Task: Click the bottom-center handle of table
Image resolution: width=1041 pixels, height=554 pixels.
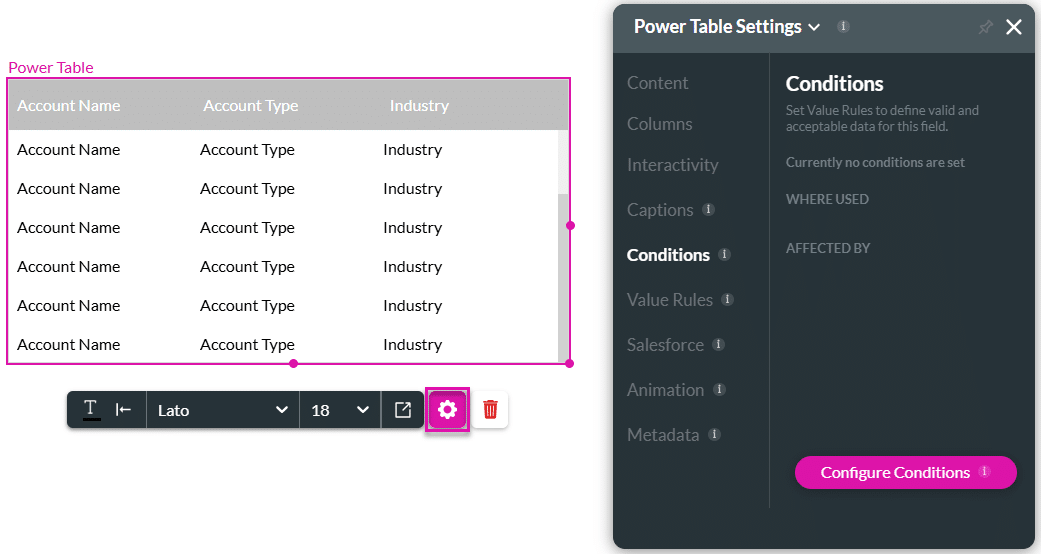Action: coord(293,363)
